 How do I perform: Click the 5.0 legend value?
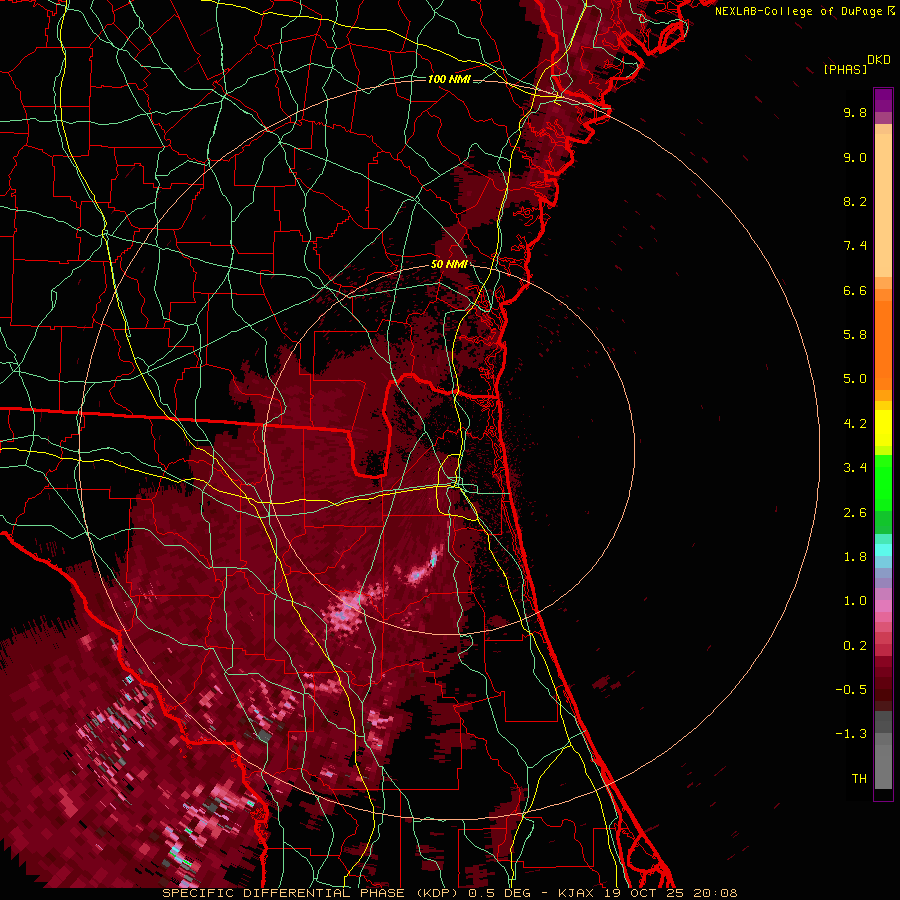pos(855,379)
